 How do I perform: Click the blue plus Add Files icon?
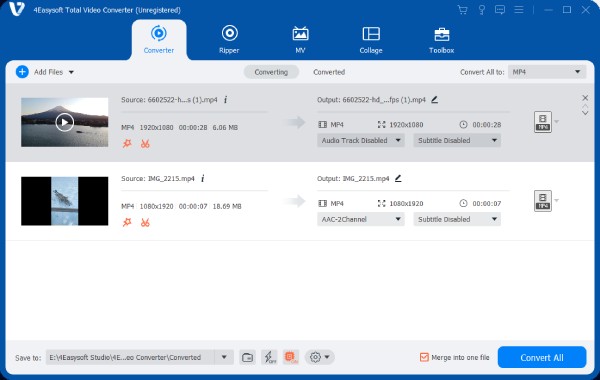click(22, 72)
